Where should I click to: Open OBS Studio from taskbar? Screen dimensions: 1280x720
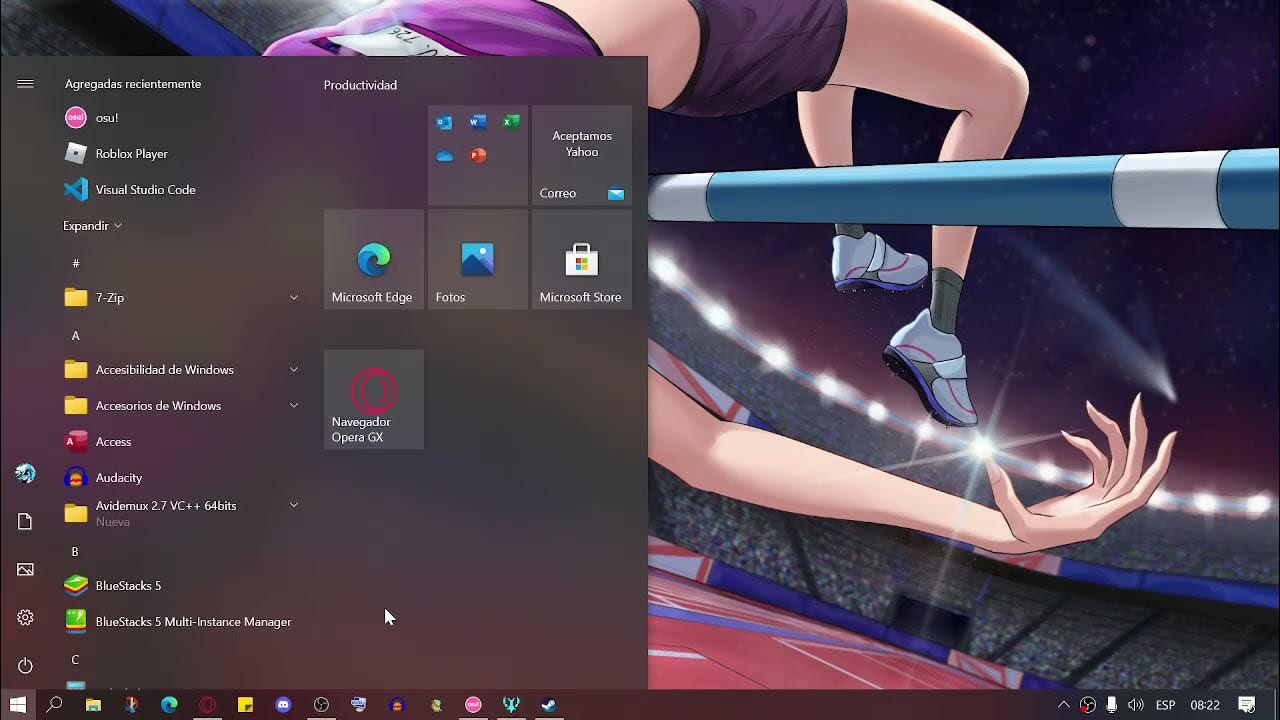point(321,705)
